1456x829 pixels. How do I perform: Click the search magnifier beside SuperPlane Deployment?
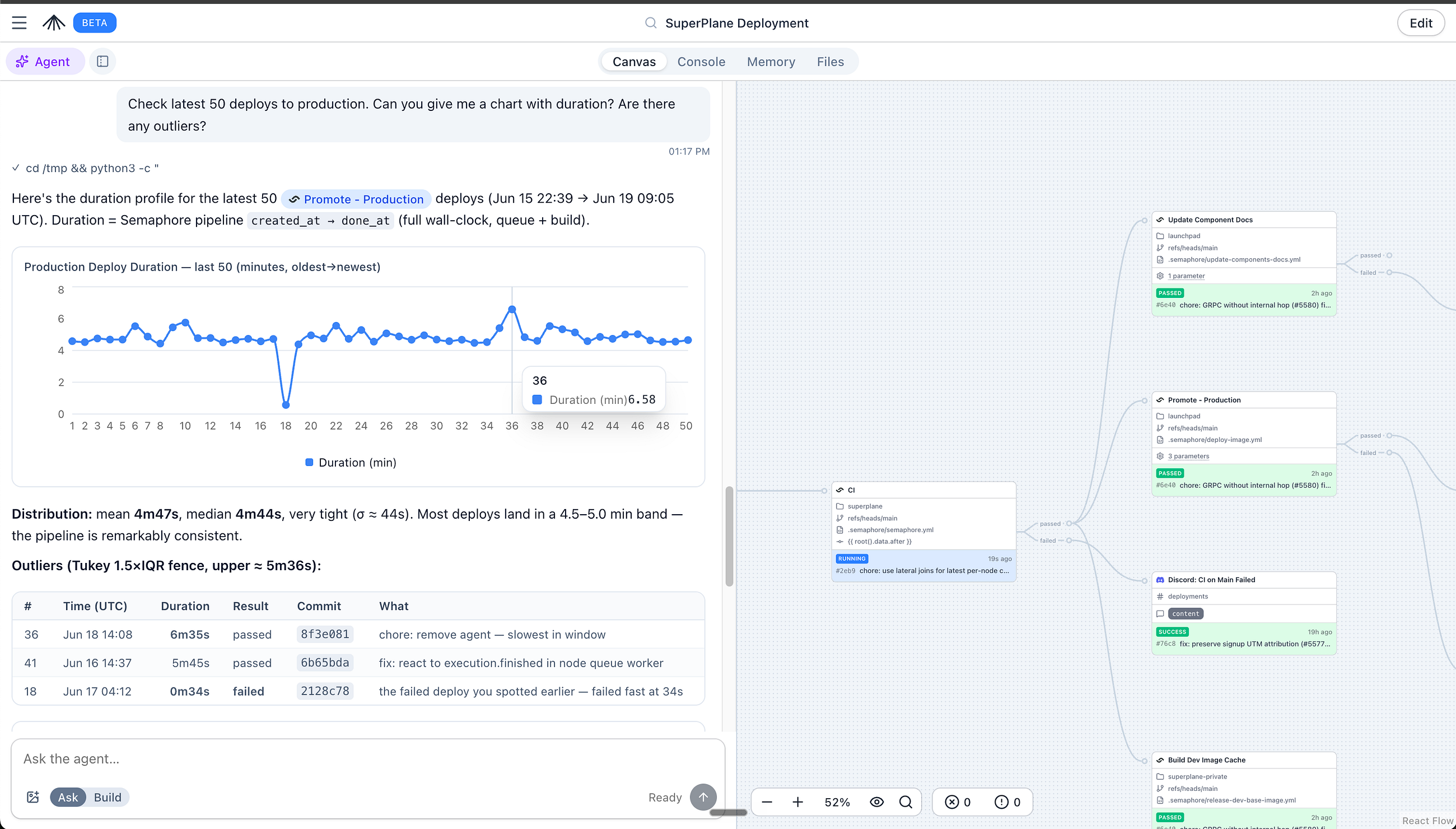650,23
